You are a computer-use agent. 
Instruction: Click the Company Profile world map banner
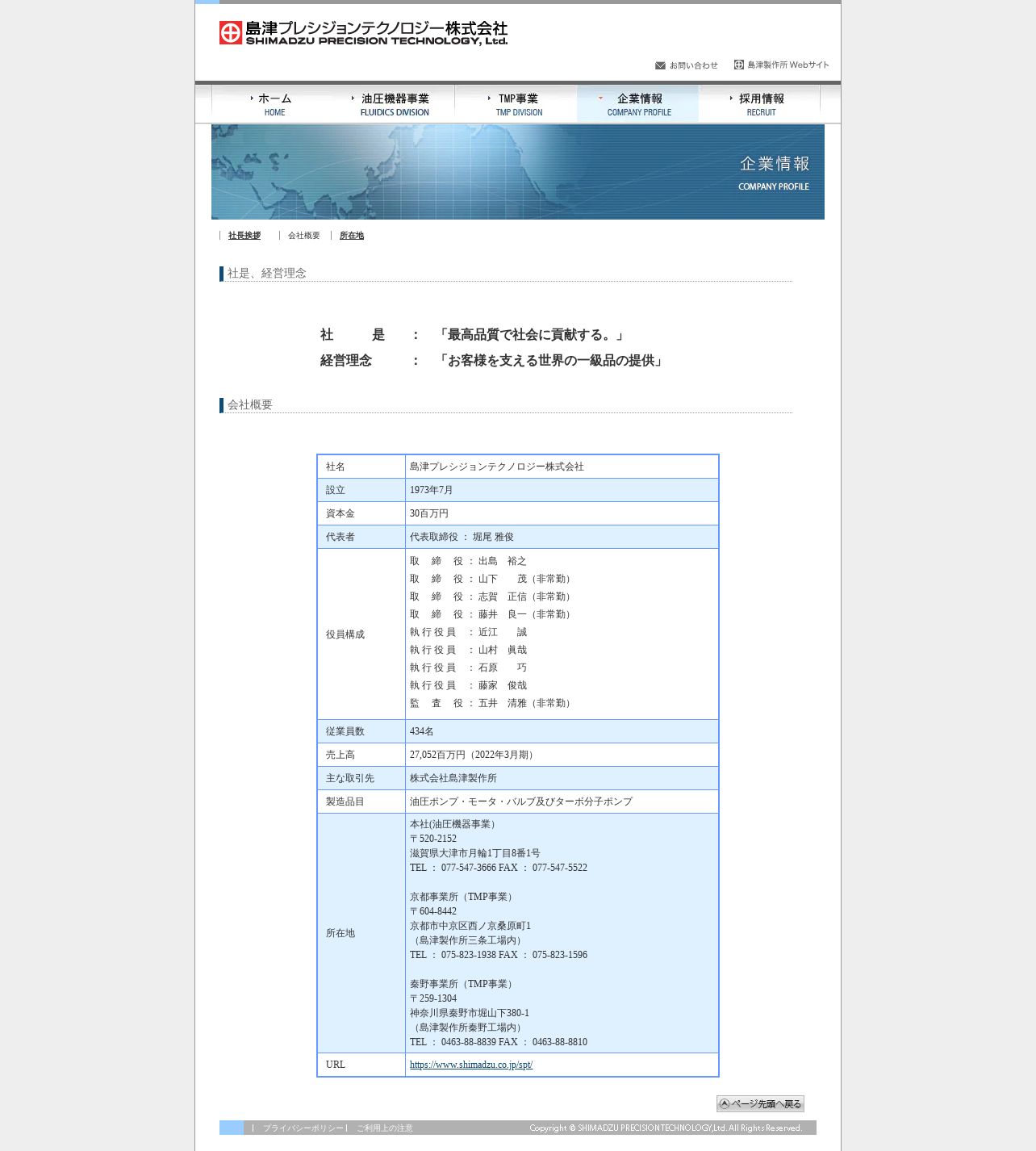click(518, 172)
